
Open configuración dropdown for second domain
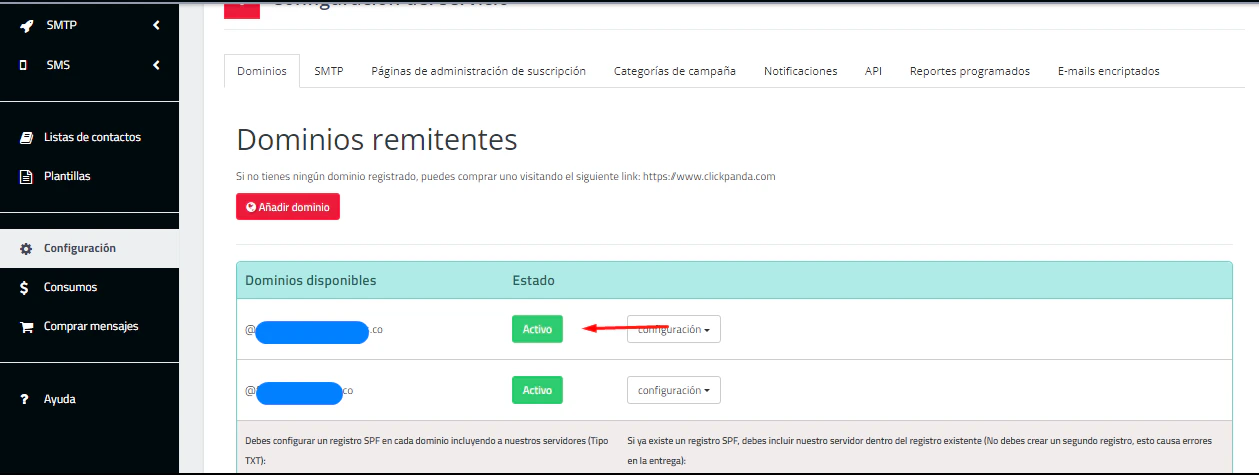click(674, 390)
